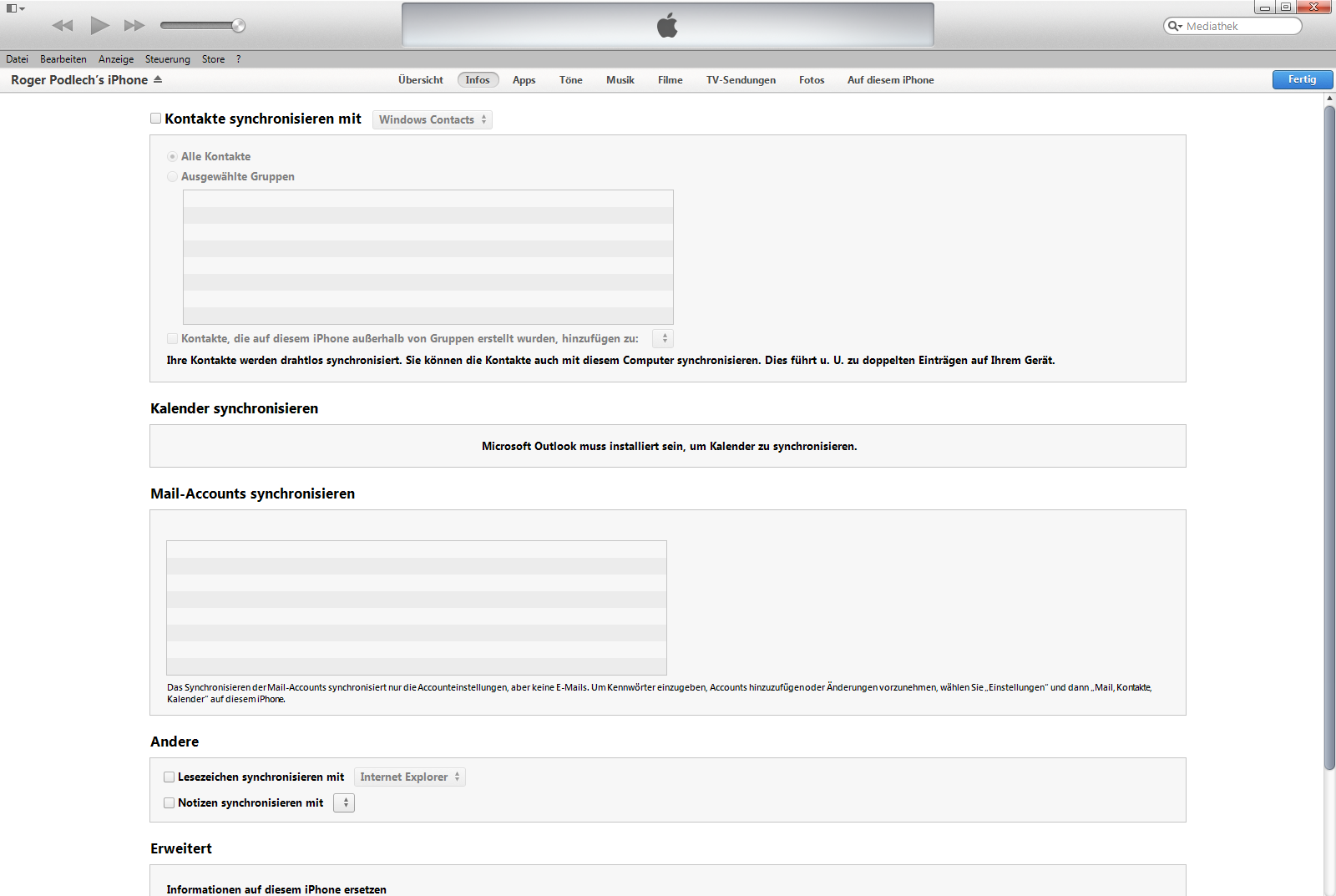Click the contact groups list box

(x=428, y=257)
